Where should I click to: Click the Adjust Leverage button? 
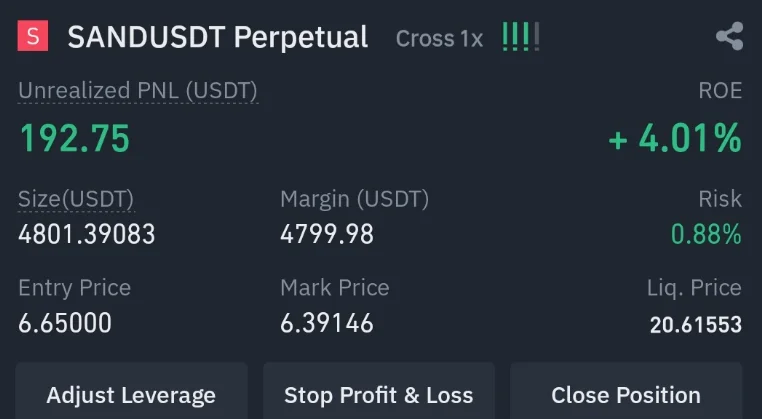(131, 394)
